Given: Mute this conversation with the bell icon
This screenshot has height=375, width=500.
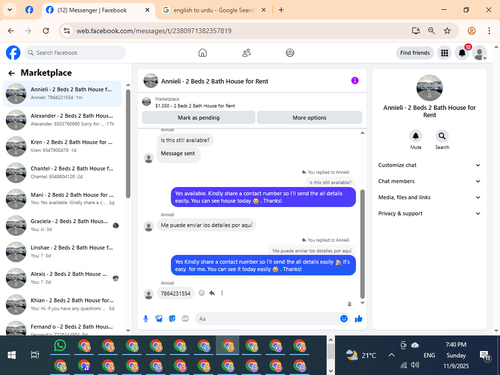Looking at the screenshot, I should [x=416, y=136].
